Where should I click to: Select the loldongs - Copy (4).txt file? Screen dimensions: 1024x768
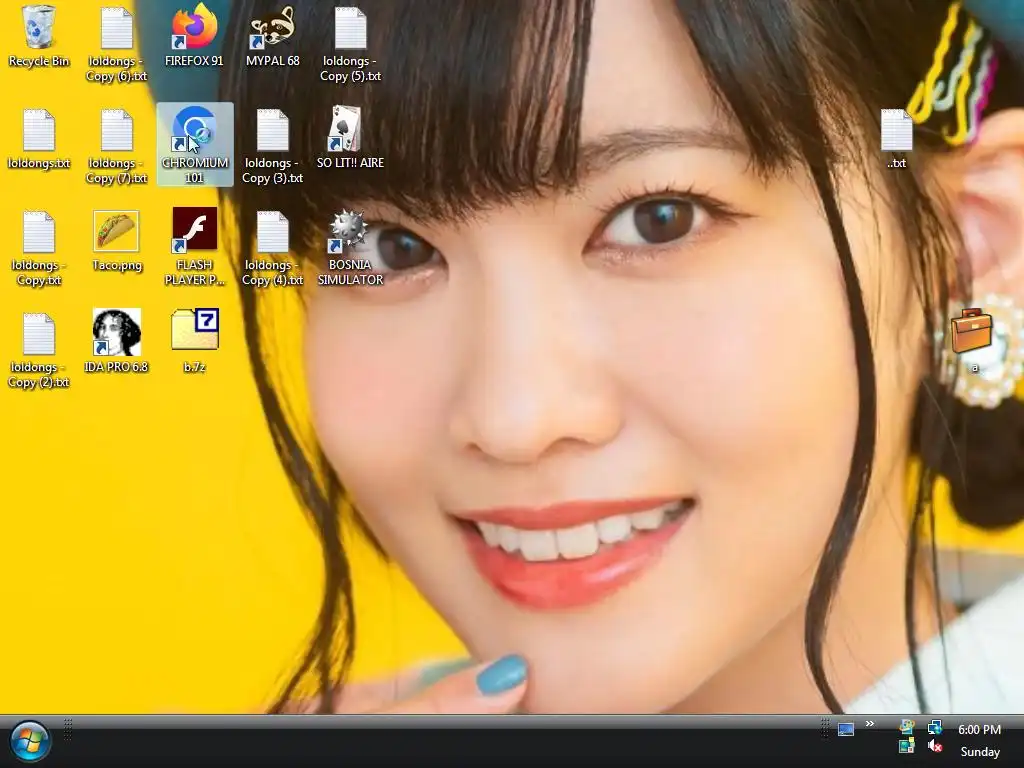click(x=272, y=248)
